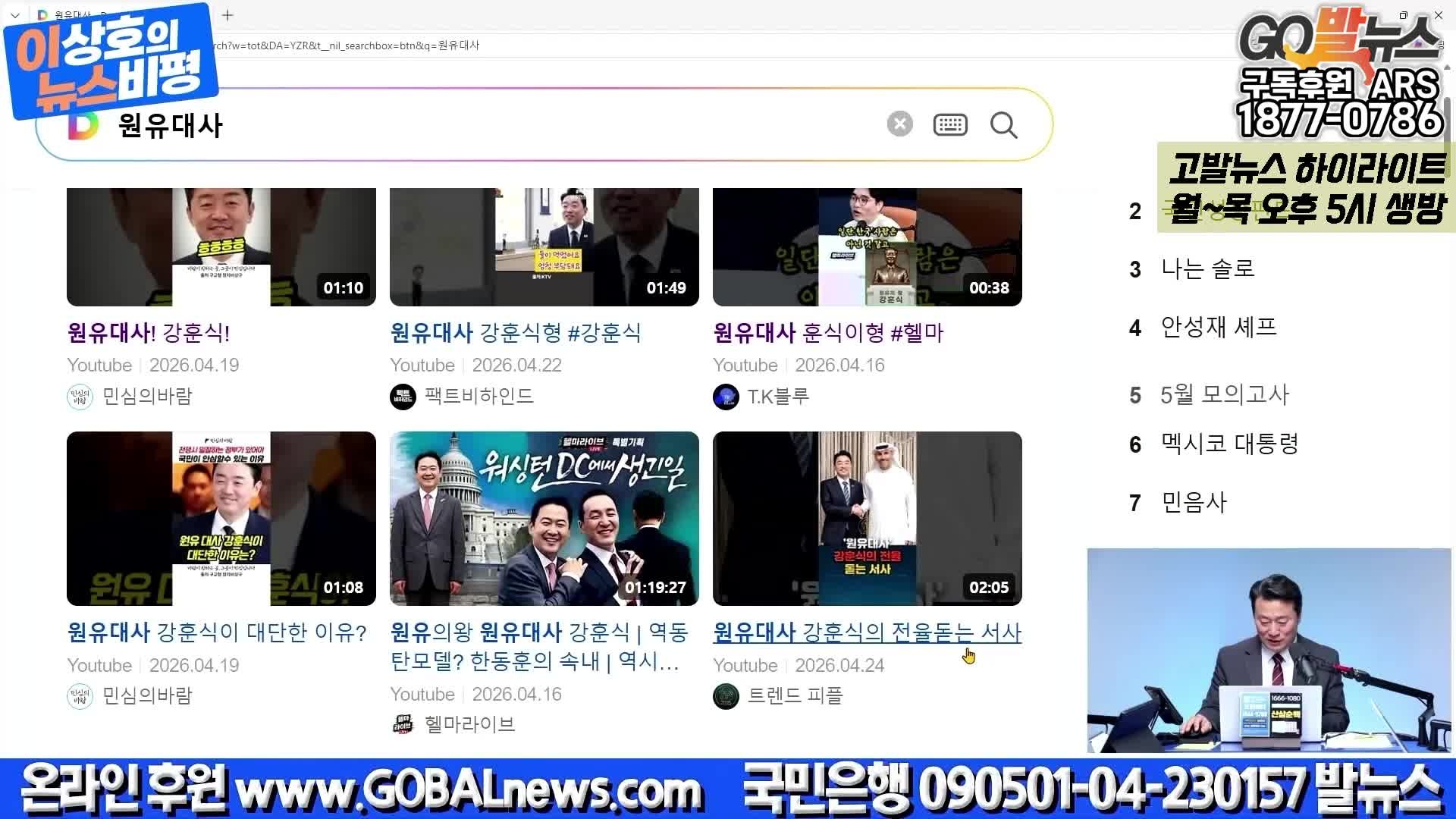The image size is (1456, 819).
Task: Open the new tab plus button
Action: click(x=227, y=14)
